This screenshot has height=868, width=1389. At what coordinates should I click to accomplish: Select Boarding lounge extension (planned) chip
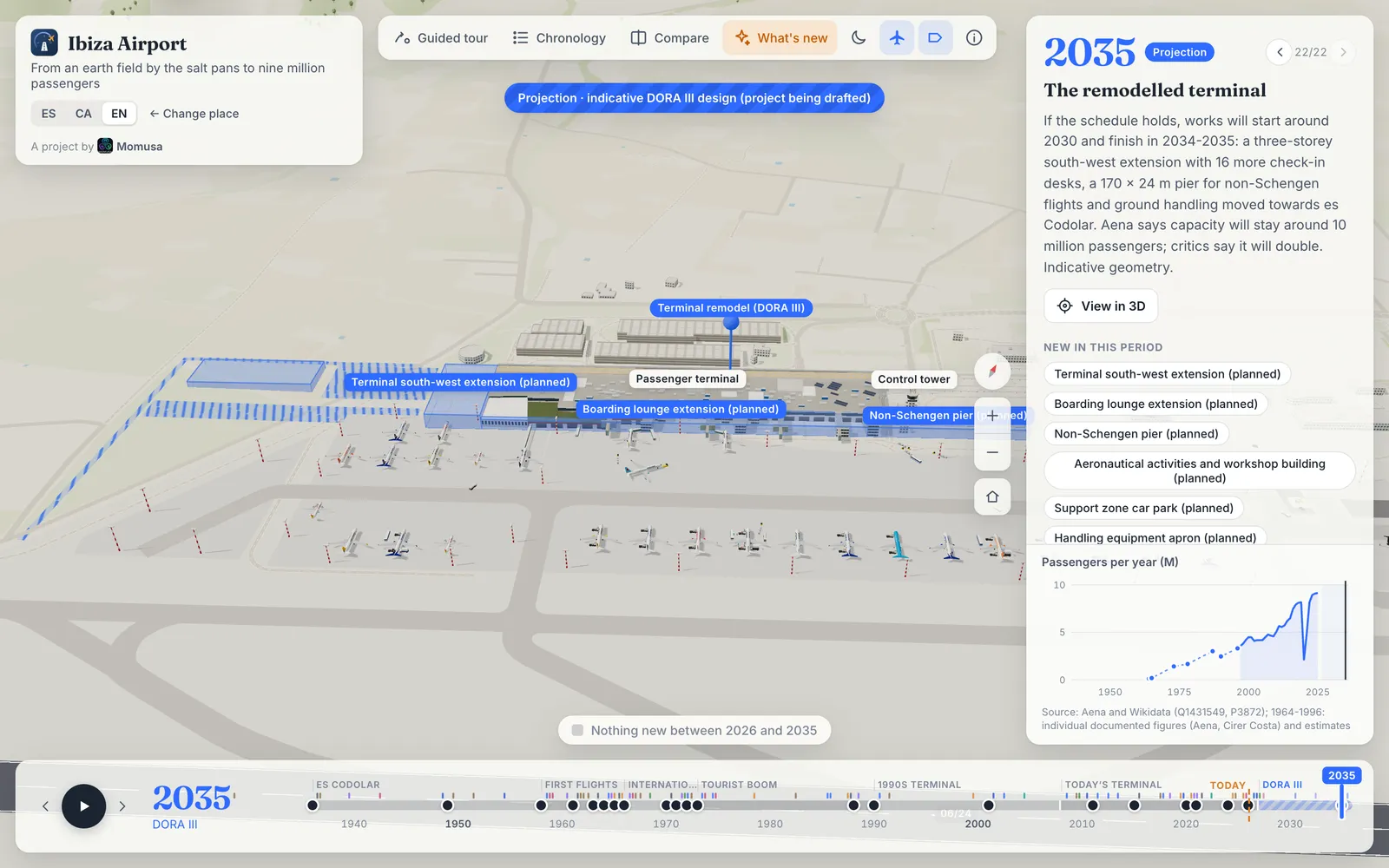pos(1155,404)
